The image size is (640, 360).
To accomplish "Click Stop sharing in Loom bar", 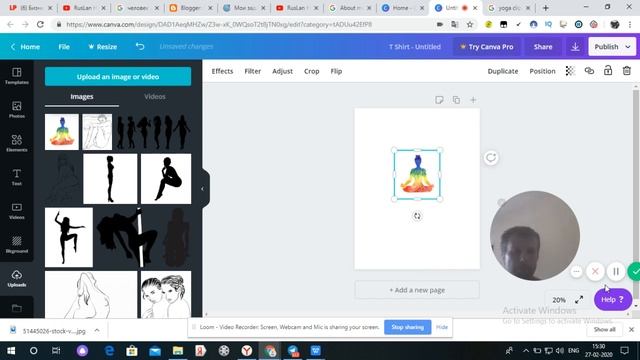I will (x=407, y=327).
